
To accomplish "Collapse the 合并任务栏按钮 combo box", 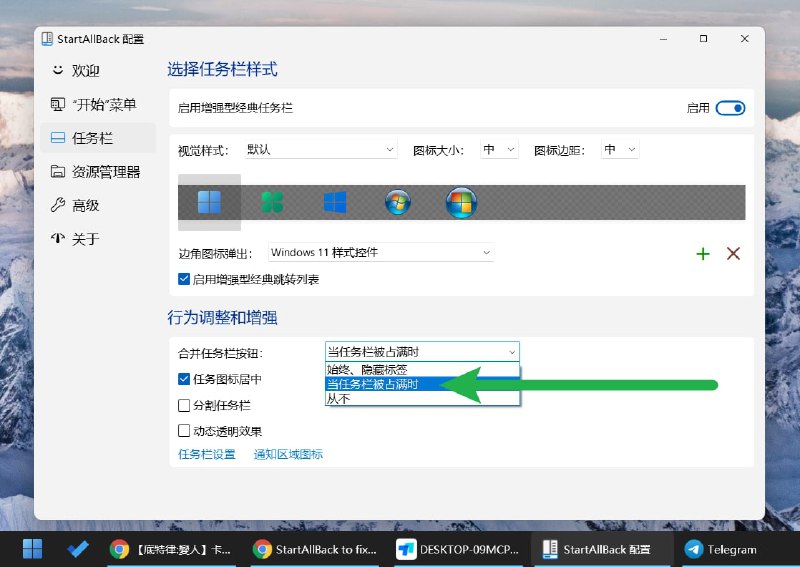I will coord(422,352).
